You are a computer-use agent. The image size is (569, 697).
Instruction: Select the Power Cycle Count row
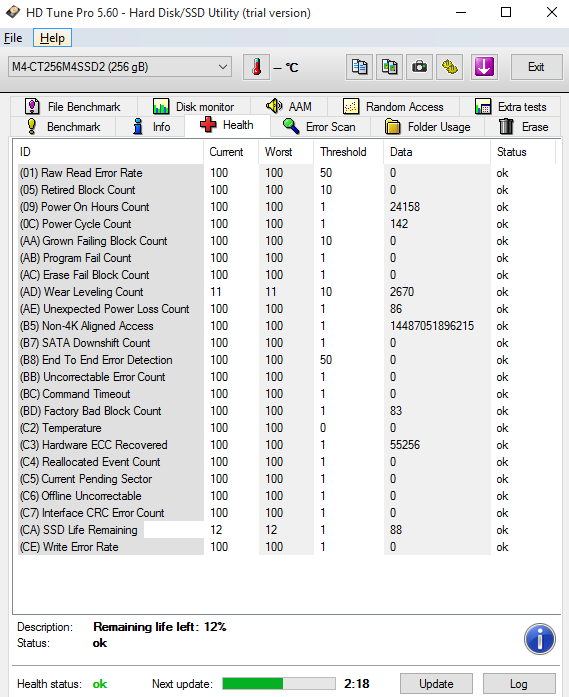[287, 224]
